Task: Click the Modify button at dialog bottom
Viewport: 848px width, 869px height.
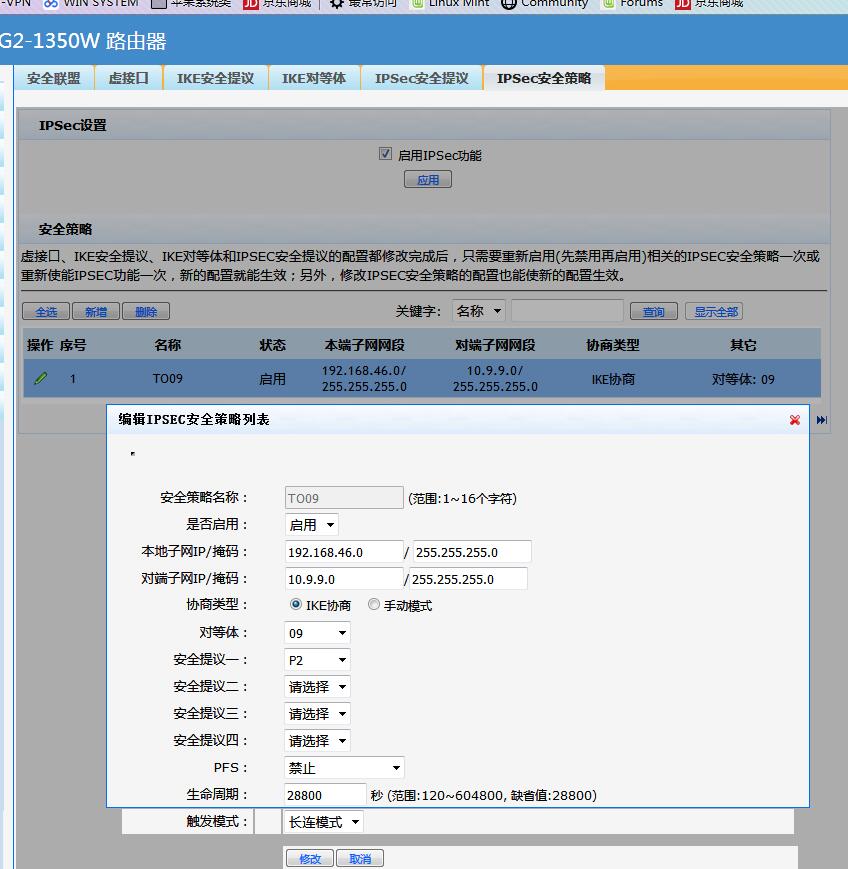Action: 310,858
